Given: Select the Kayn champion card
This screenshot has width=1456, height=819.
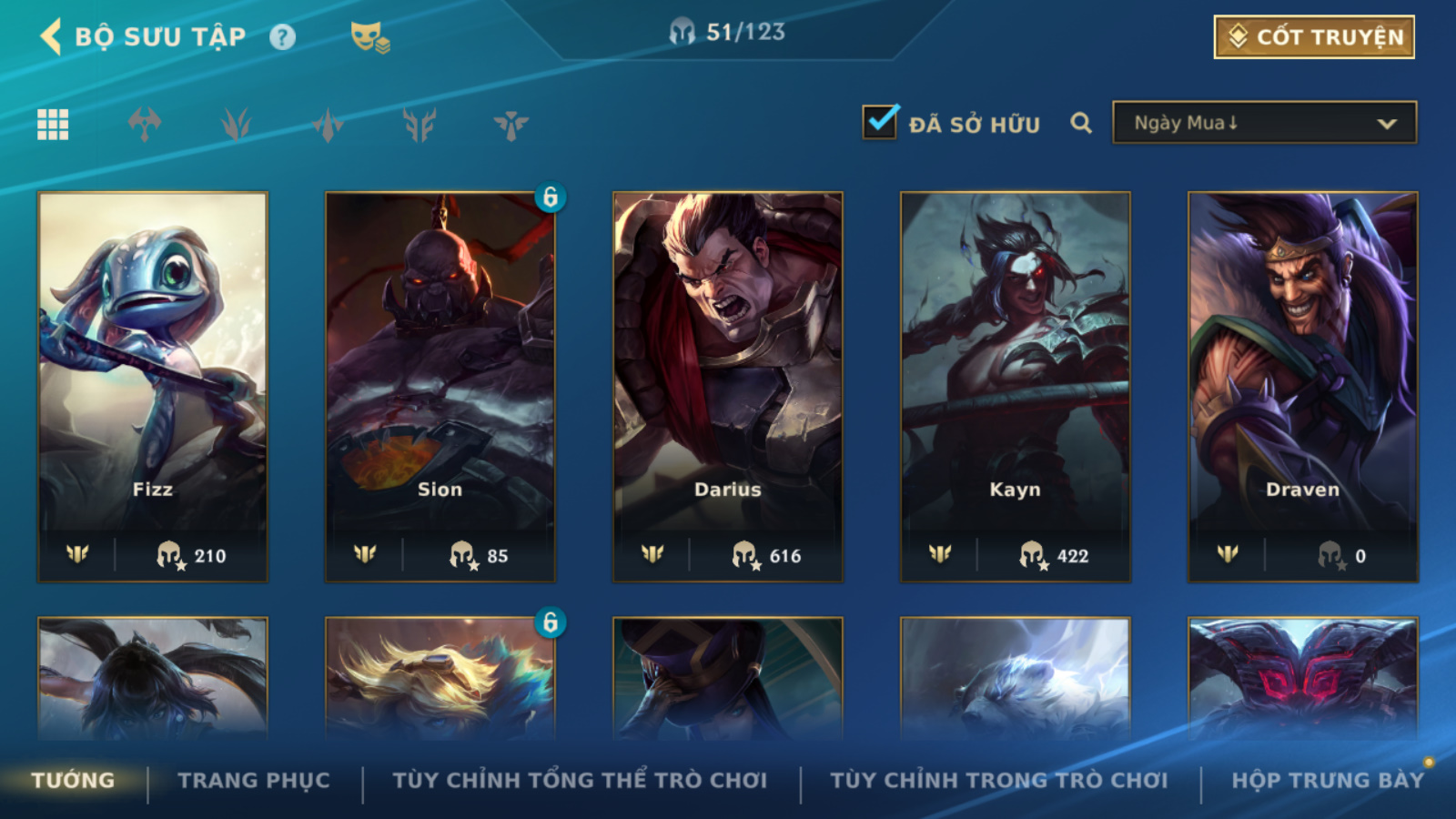Looking at the screenshot, I should (1016, 387).
